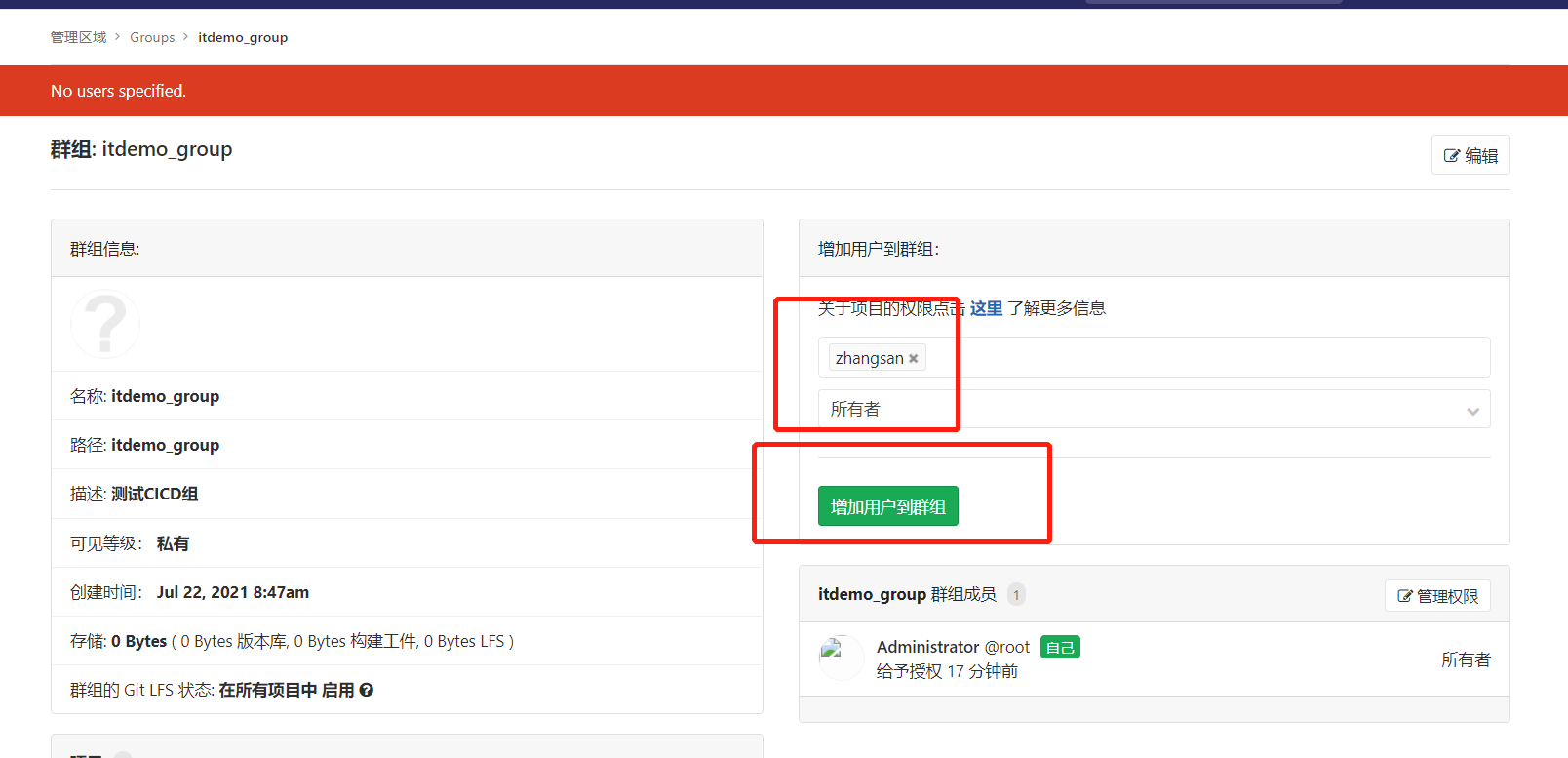Viewport: 1568px width, 758px height.
Task: Click the 所有者 role label for Administrator
Action: click(x=1466, y=659)
